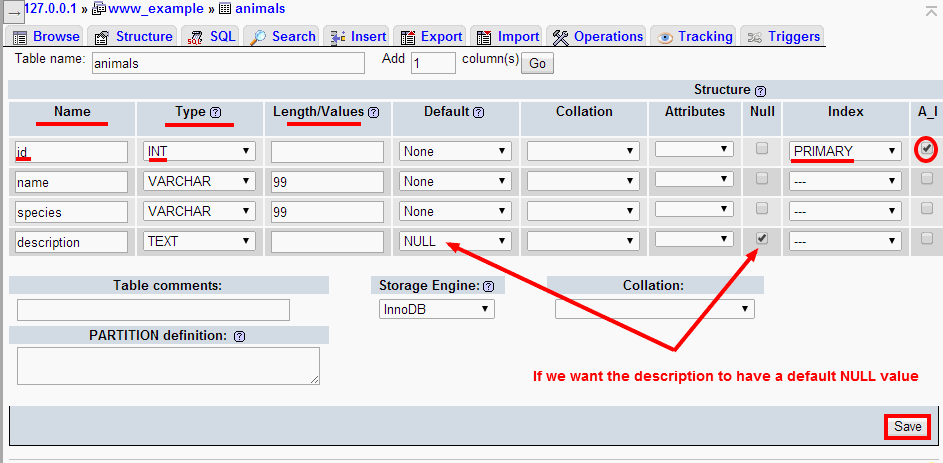The width and height of the screenshot is (943, 463).
Task: Open the Insert tab
Action: click(x=357, y=36)
